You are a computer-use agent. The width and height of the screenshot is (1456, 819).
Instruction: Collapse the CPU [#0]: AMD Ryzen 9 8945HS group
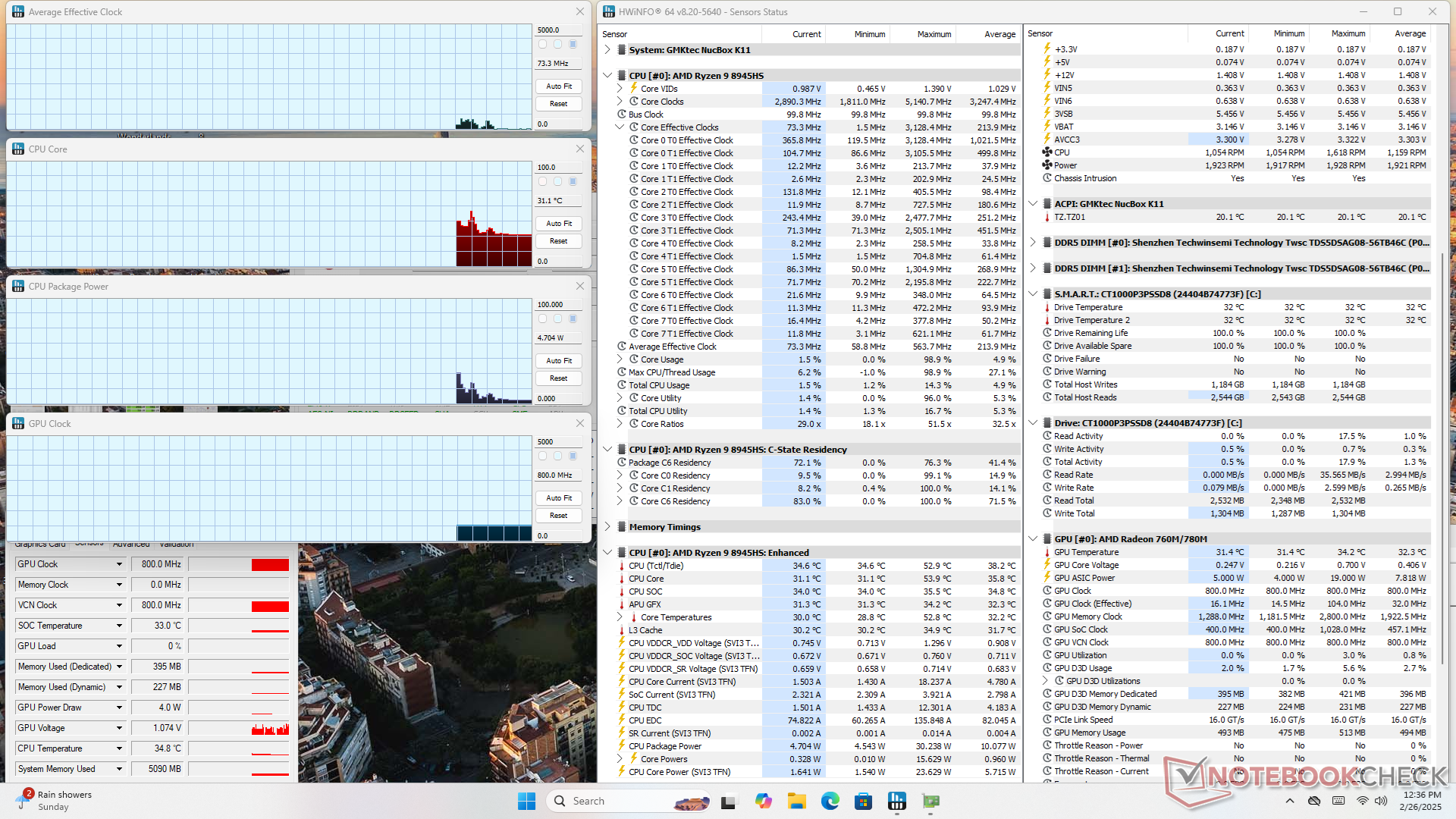click(607, 76)
